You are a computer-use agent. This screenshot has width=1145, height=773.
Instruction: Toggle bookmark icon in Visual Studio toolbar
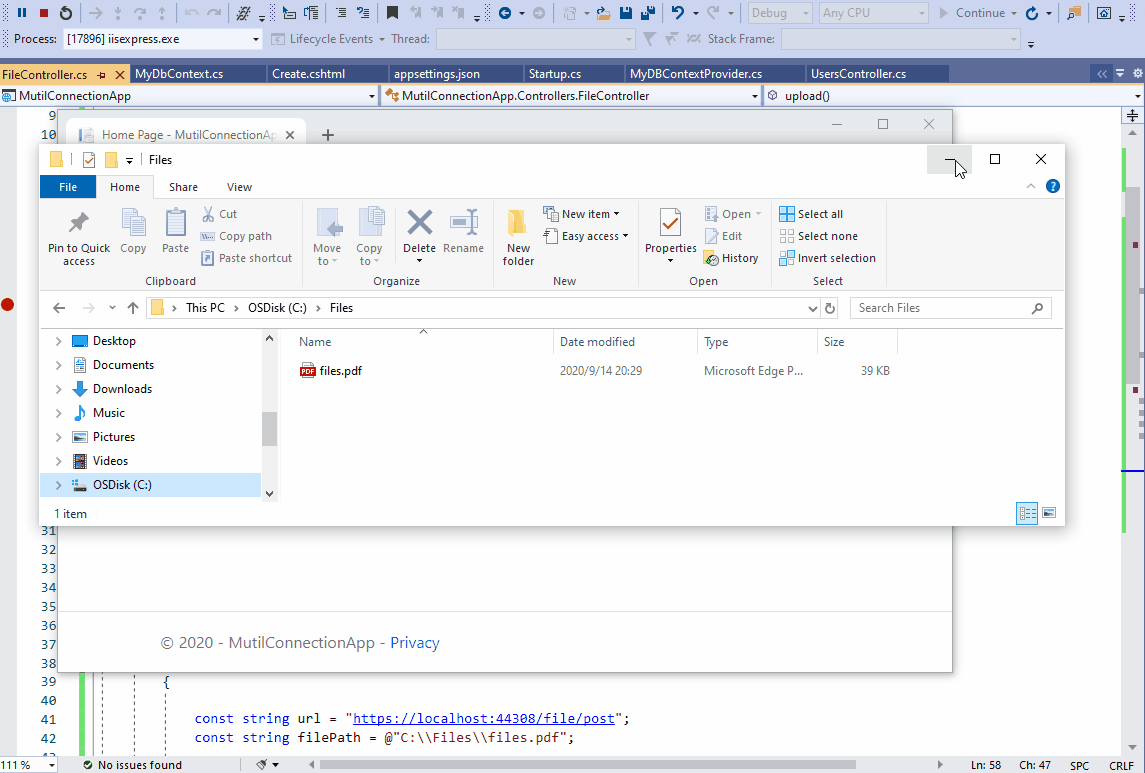point(392,12)
